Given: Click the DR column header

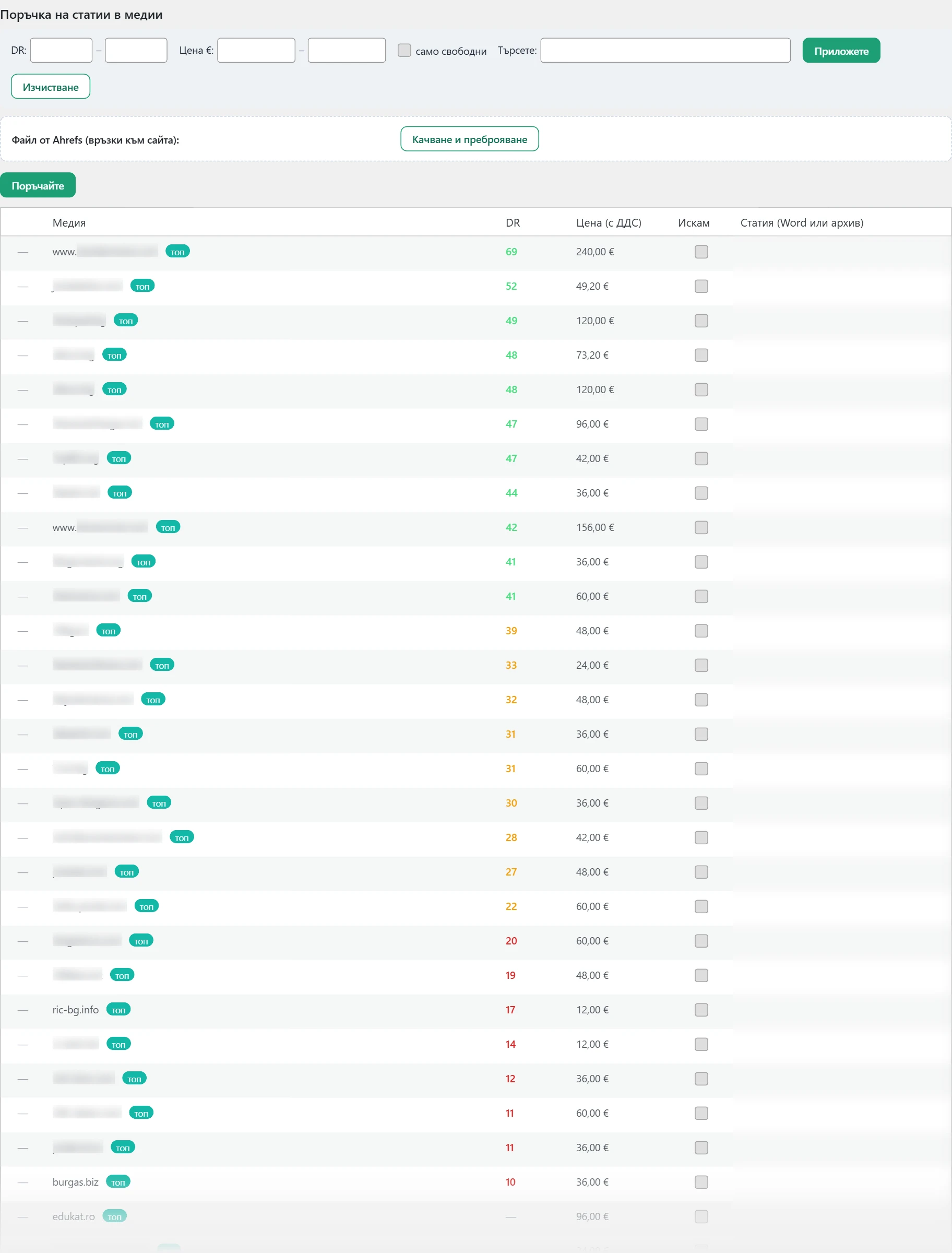Looking at the screenshot, I should click(x=513, y=223).
